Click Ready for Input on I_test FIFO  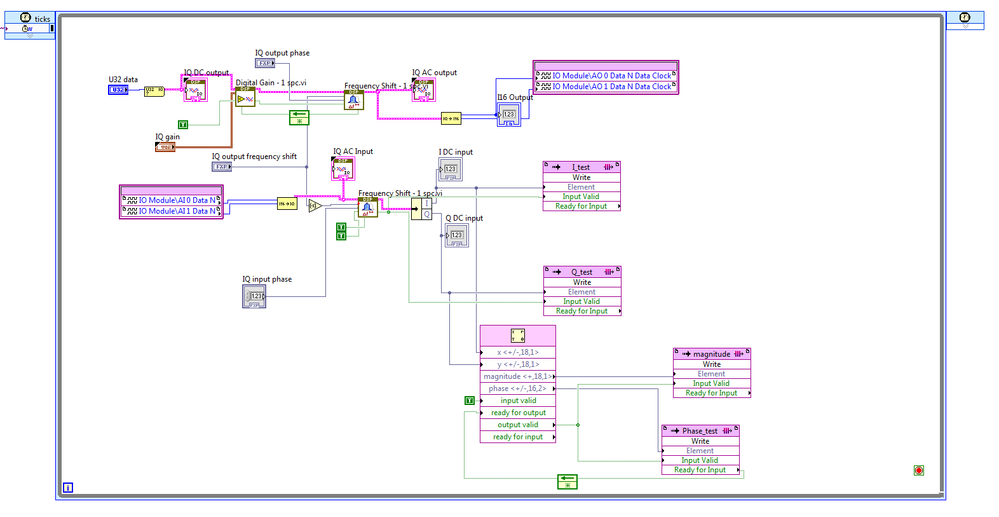click(582, 206)
